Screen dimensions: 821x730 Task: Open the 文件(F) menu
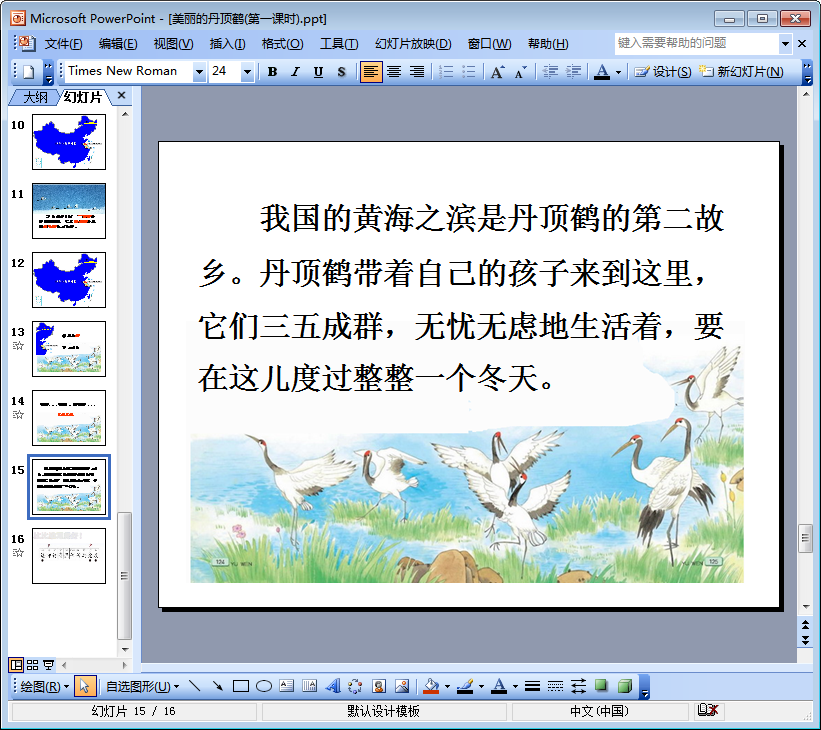pyautogui.click(x=63, y=44)
